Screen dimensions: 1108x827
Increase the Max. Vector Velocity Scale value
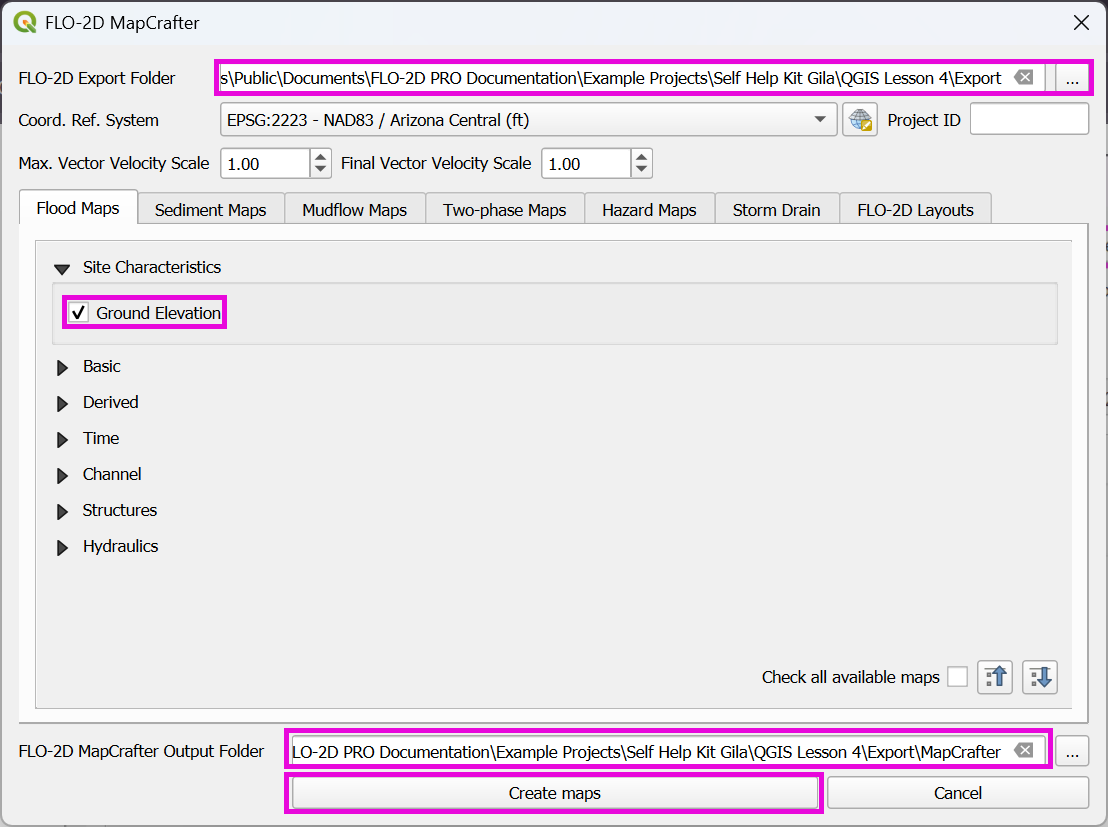320,157
